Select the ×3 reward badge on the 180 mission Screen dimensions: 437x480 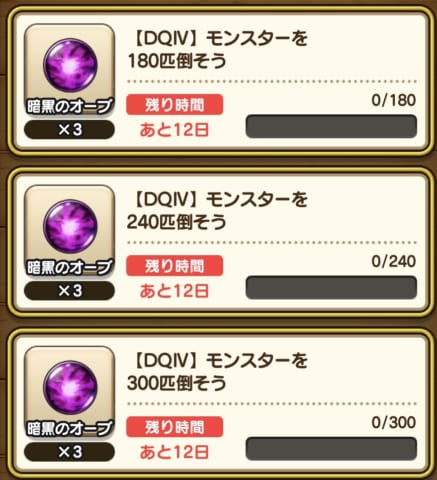(x=69, y=129)
